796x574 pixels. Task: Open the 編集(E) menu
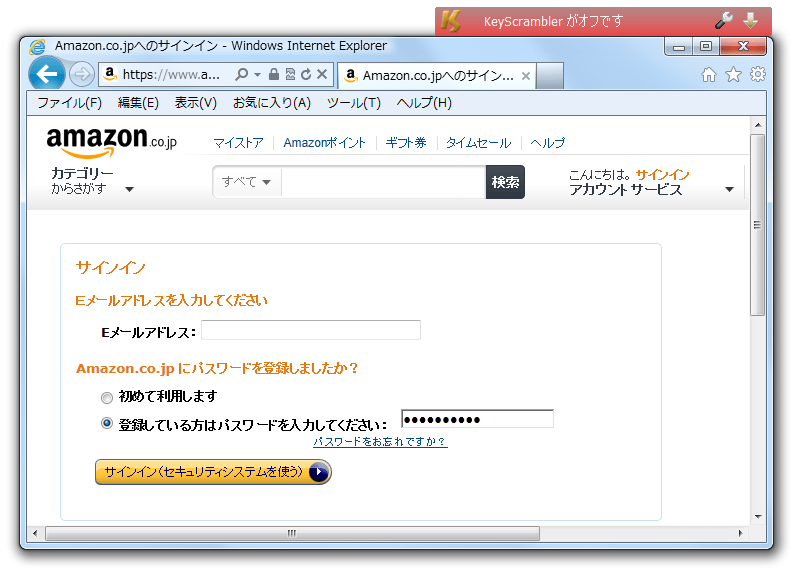pyautogui.click(x=138, y=103)
